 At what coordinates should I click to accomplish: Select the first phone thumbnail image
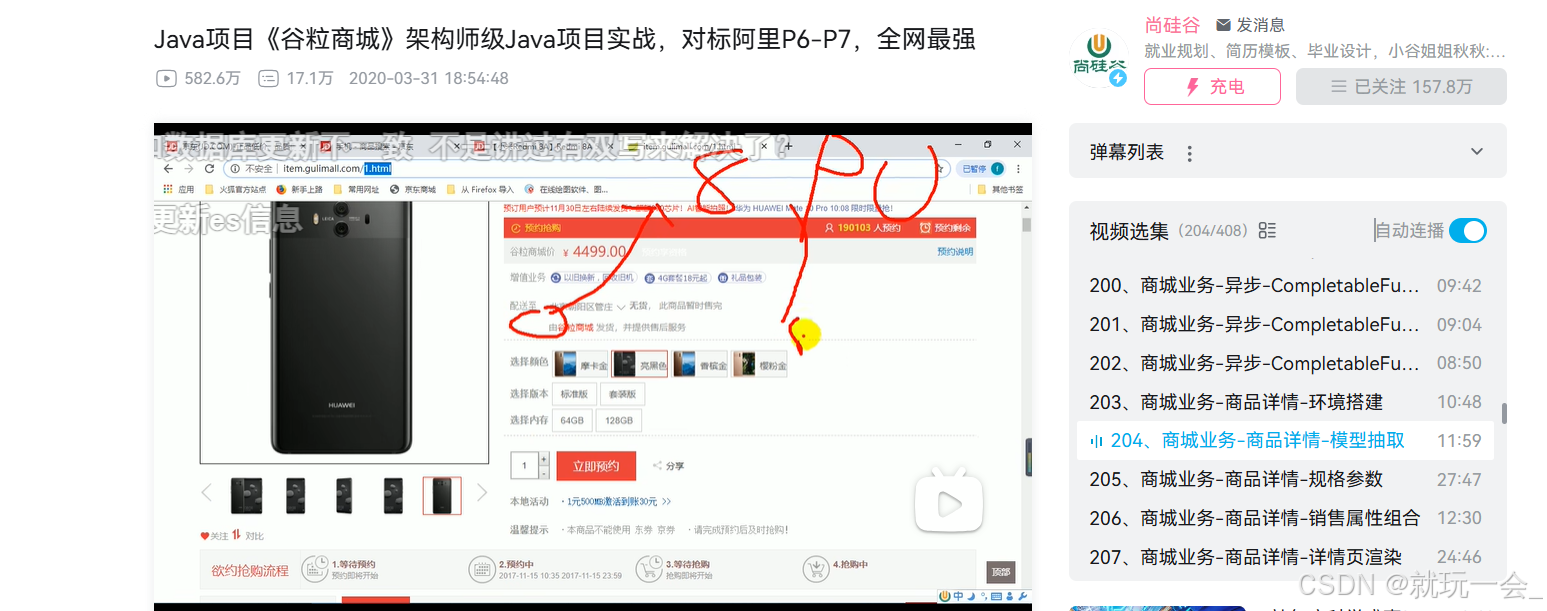246,495
